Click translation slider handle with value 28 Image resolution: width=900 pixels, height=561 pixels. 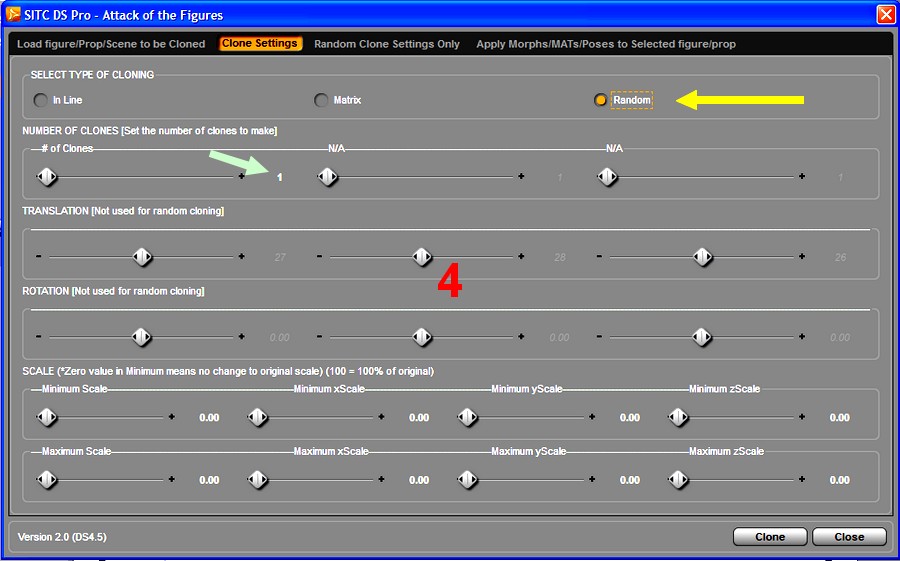(x=422, y=257)
